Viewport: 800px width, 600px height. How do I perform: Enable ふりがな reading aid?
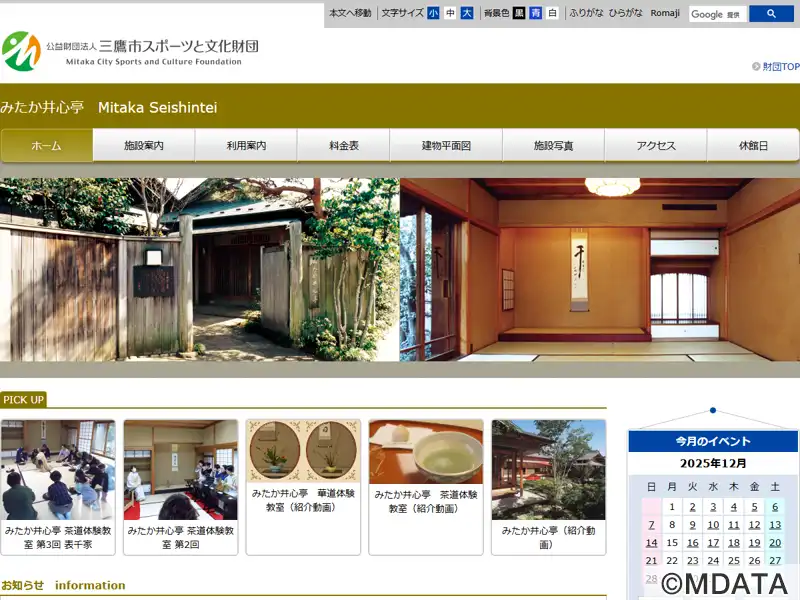pyautogui.click(x=586, y=13)
